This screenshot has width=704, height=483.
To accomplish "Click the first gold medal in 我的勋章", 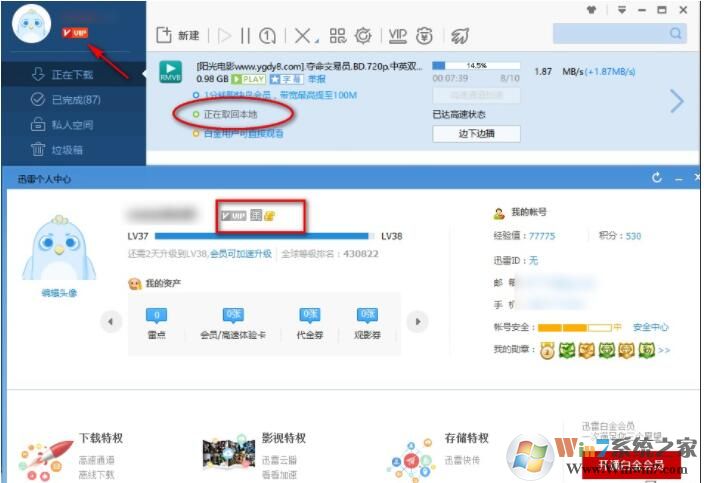I will click(546, 350).
